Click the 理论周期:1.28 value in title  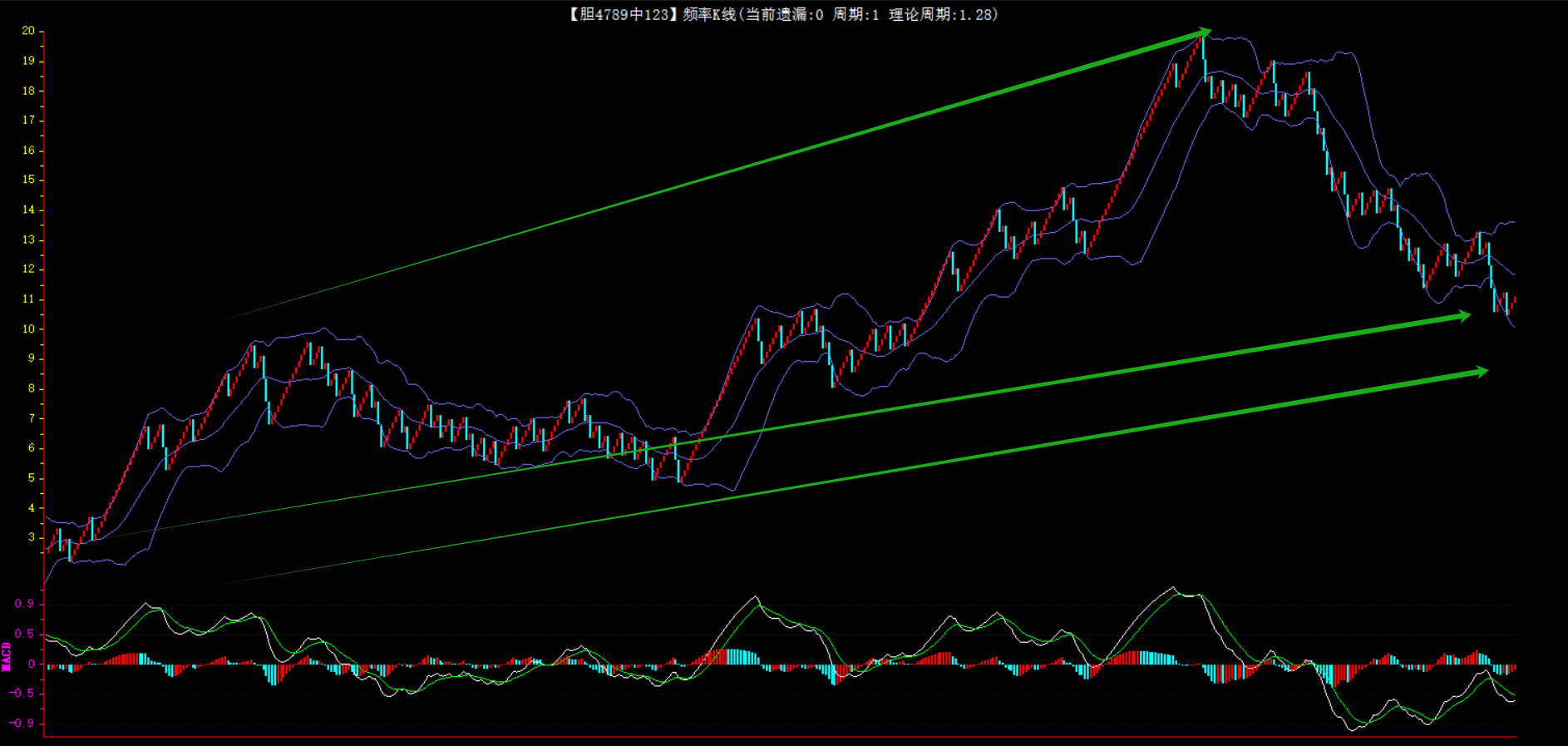941,14
